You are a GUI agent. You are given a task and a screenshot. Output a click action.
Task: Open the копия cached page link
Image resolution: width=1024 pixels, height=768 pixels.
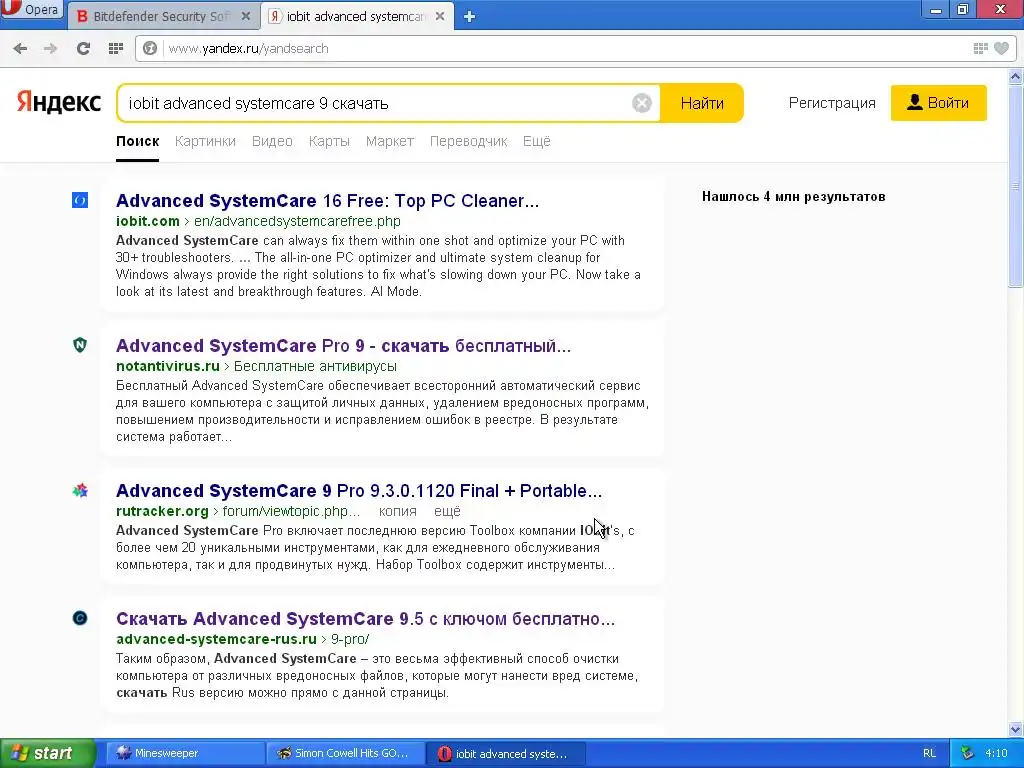point(398,511)
